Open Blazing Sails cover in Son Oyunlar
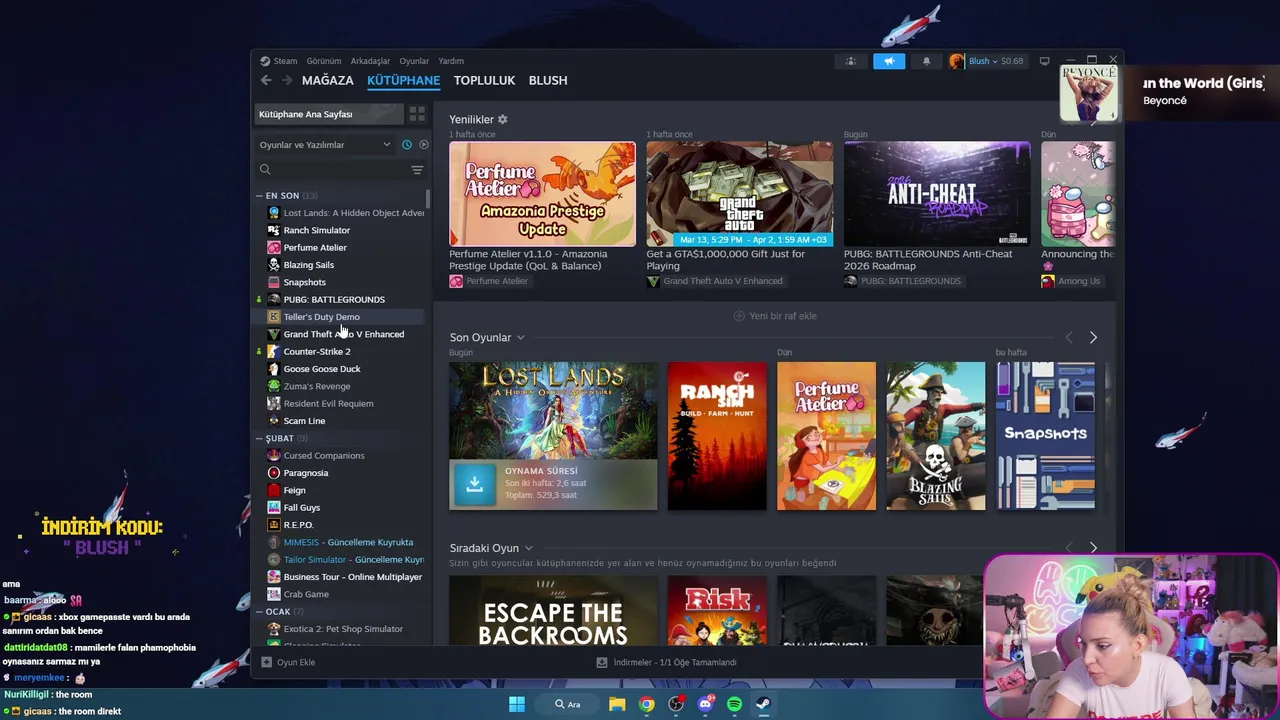The width and height of the screenshot is (1280, 720). tap(936, 436)
